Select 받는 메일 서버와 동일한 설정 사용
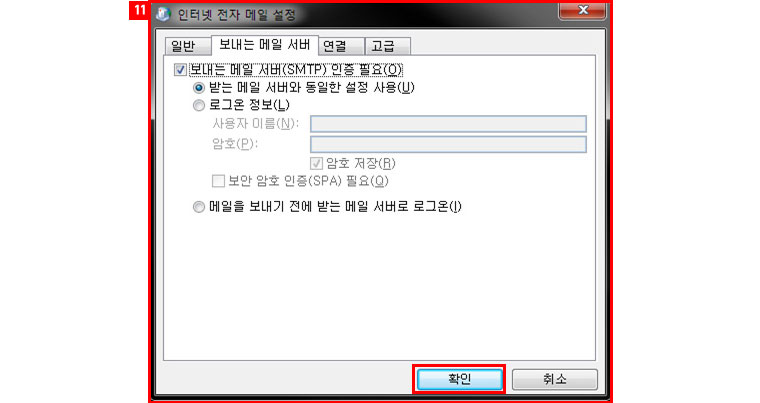This screenshot has width=760, height=403. 199,88
